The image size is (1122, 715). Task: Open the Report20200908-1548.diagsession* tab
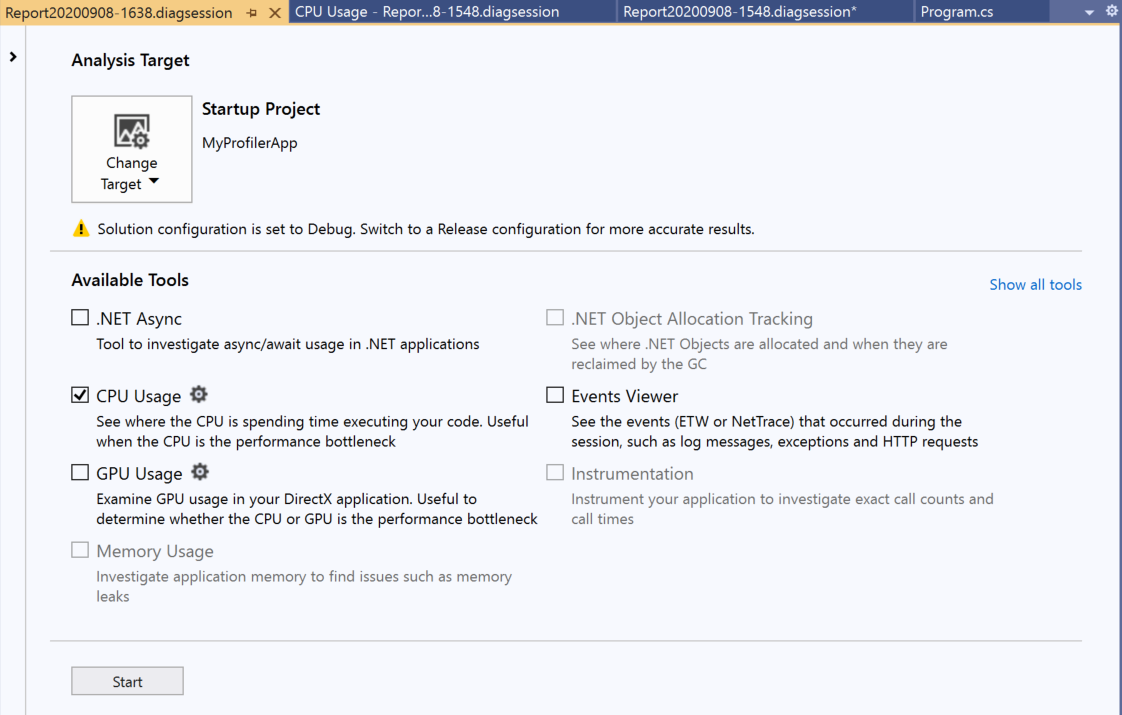[x=739, y=12]
